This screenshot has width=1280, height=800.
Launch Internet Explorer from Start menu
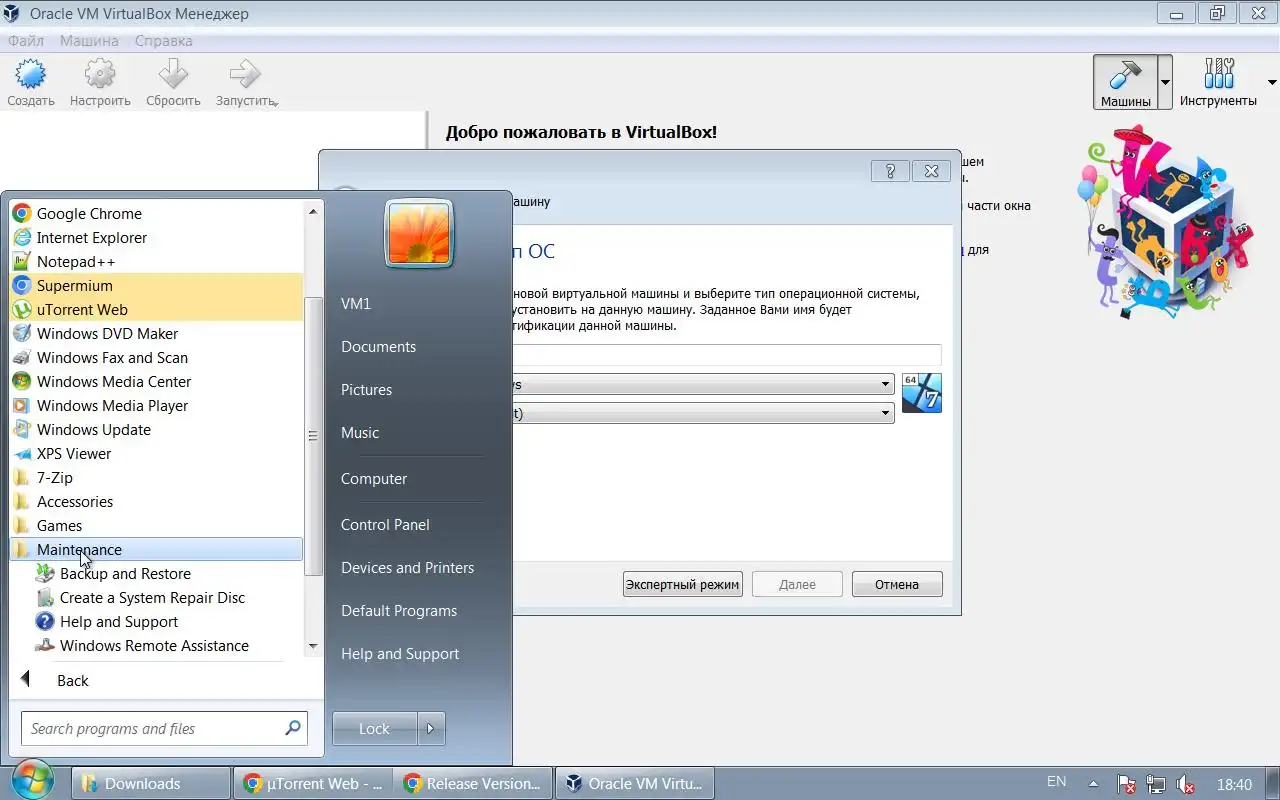156,237
